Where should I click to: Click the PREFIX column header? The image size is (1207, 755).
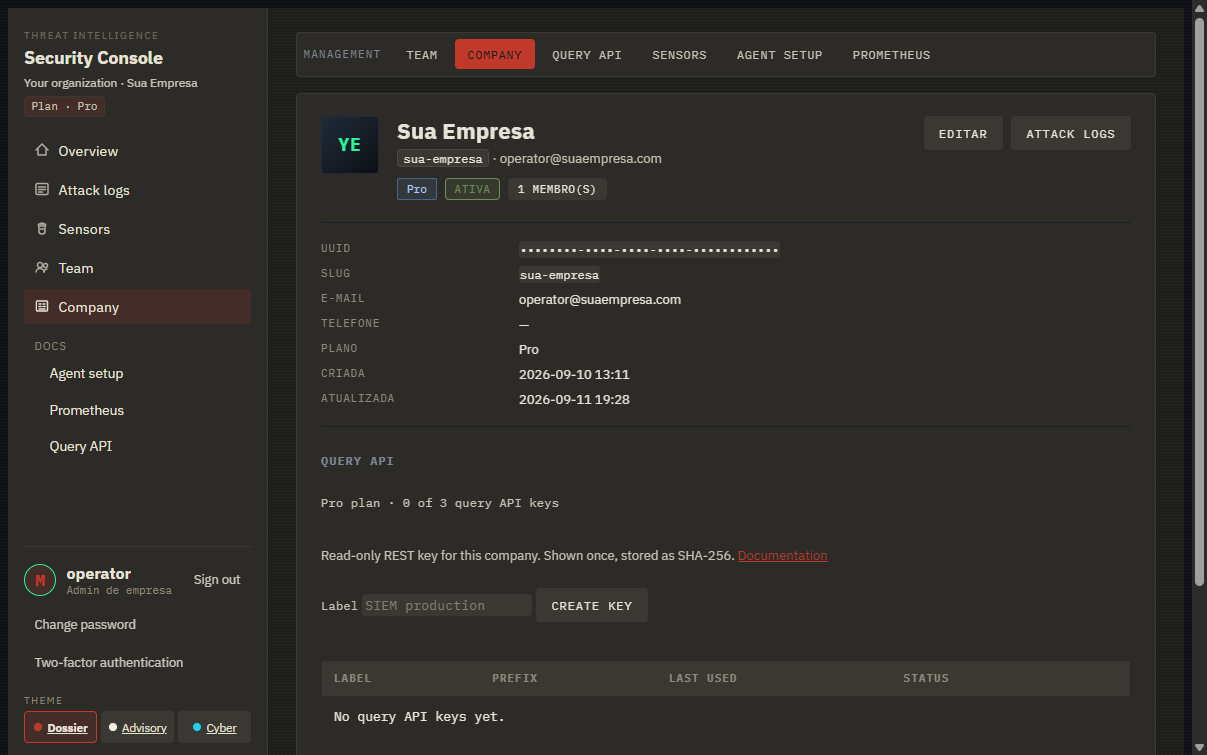[x=515, y=678]
